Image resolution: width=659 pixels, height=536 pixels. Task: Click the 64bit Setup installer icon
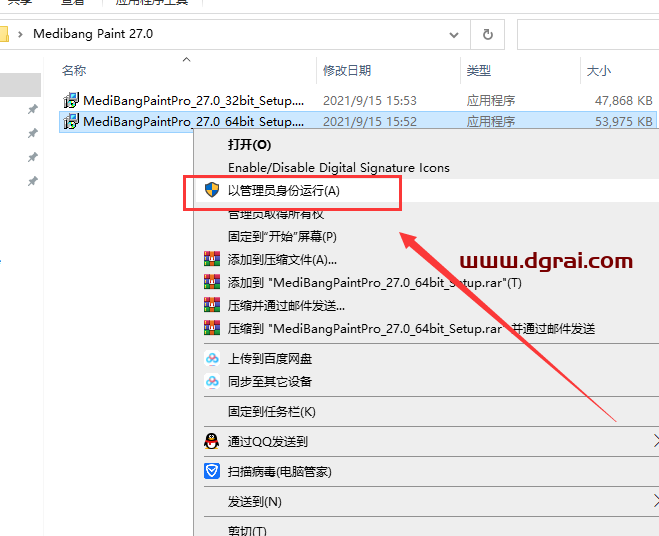tap(71, 121)
